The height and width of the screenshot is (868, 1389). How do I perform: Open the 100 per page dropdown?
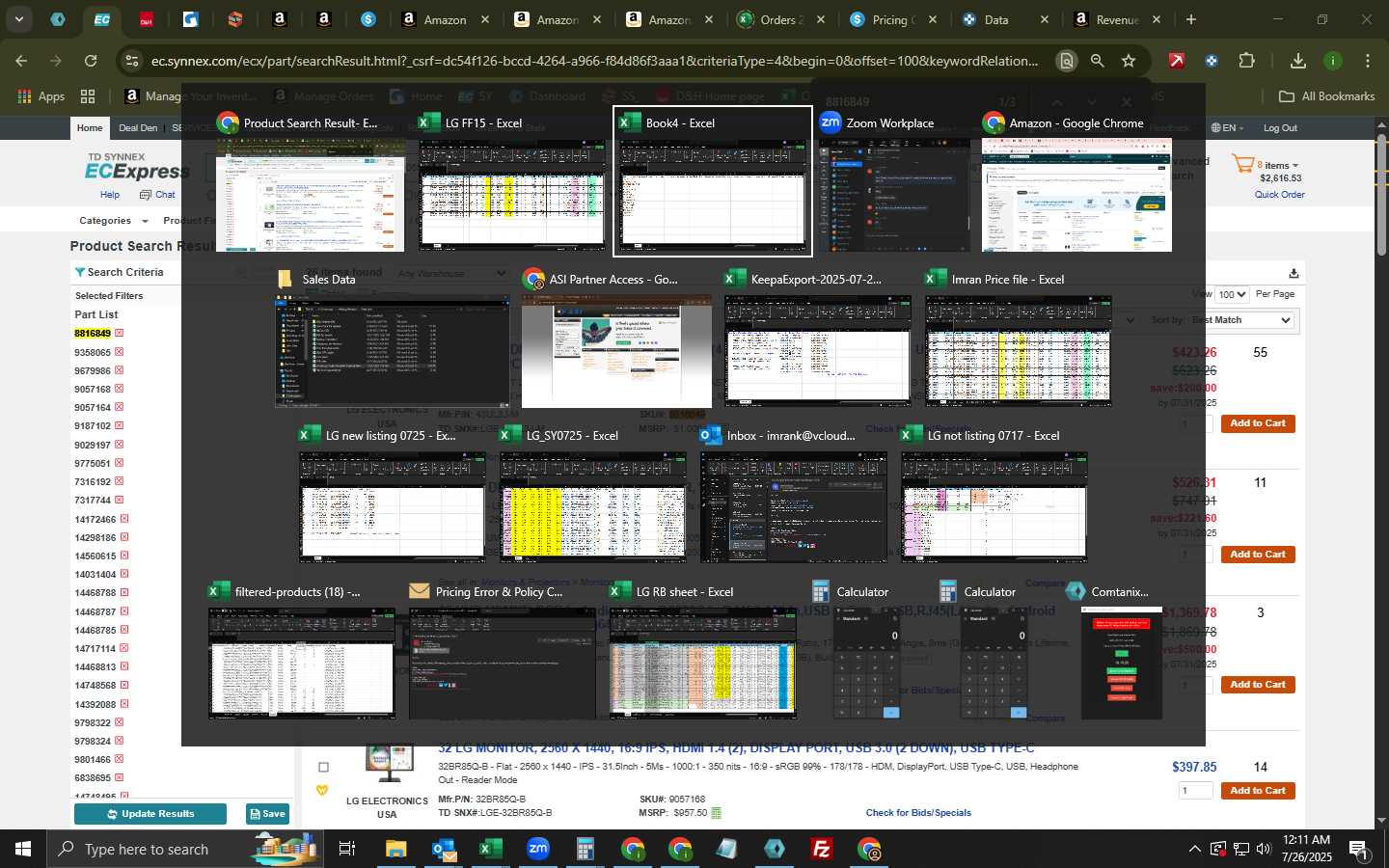[x=1232, y=294]
